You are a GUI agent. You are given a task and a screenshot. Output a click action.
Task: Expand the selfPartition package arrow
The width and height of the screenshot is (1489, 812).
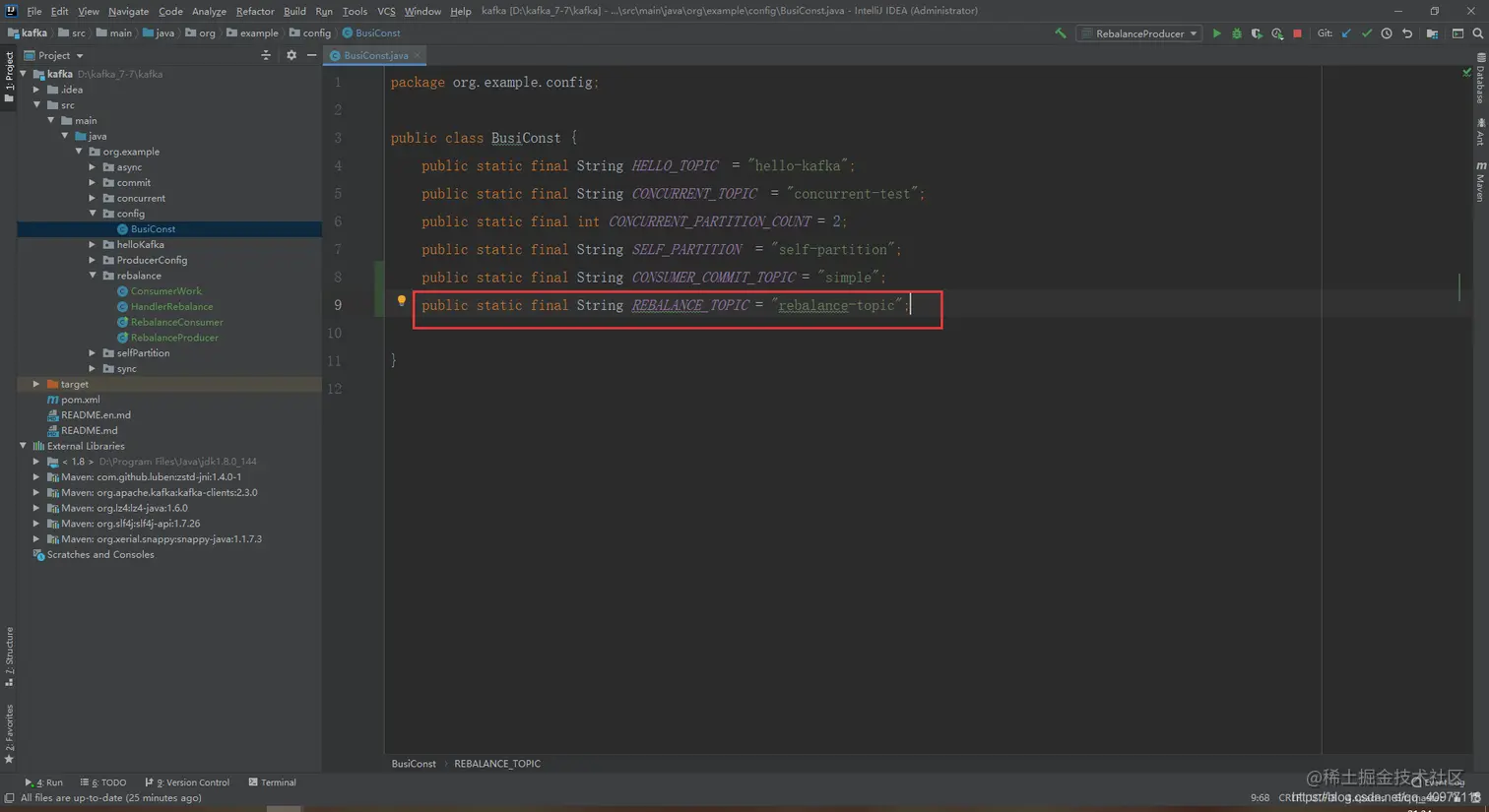(93, 353)
